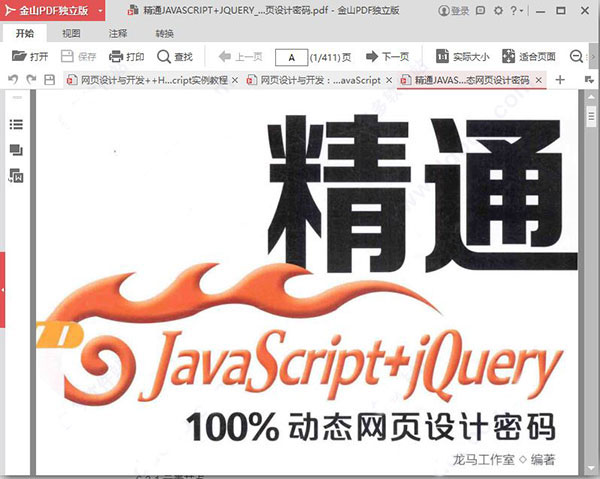Go to previous page with 上一页
This screenshot has height=479, width=600.
pos(240,57)
